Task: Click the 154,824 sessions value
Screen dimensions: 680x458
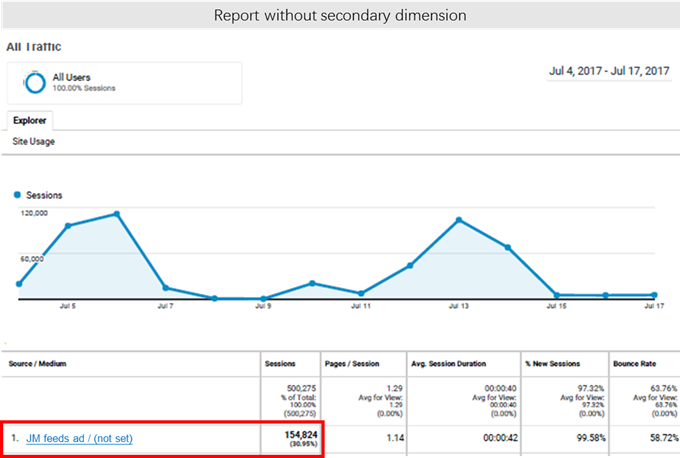Action: click(301, 435)
